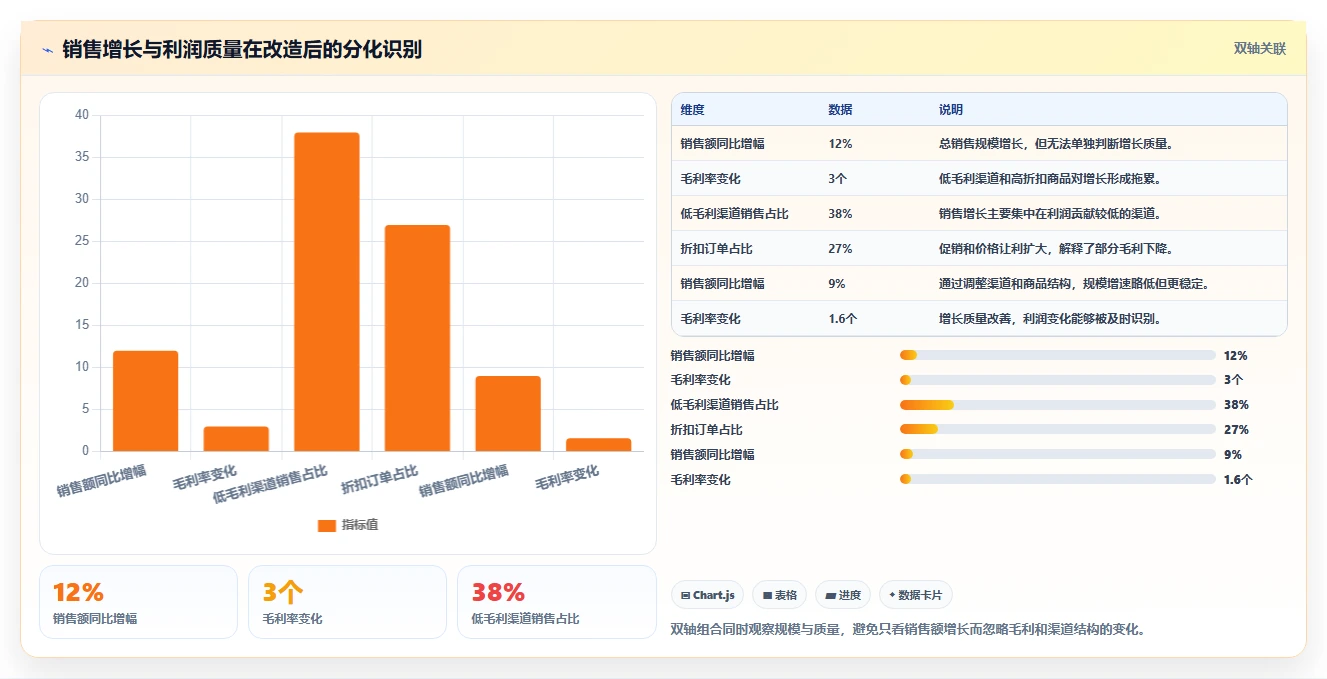The height and width of the screenshot is (679, 1327).
Task: Click the 数据卡片 tag
Action: [915, 595]
